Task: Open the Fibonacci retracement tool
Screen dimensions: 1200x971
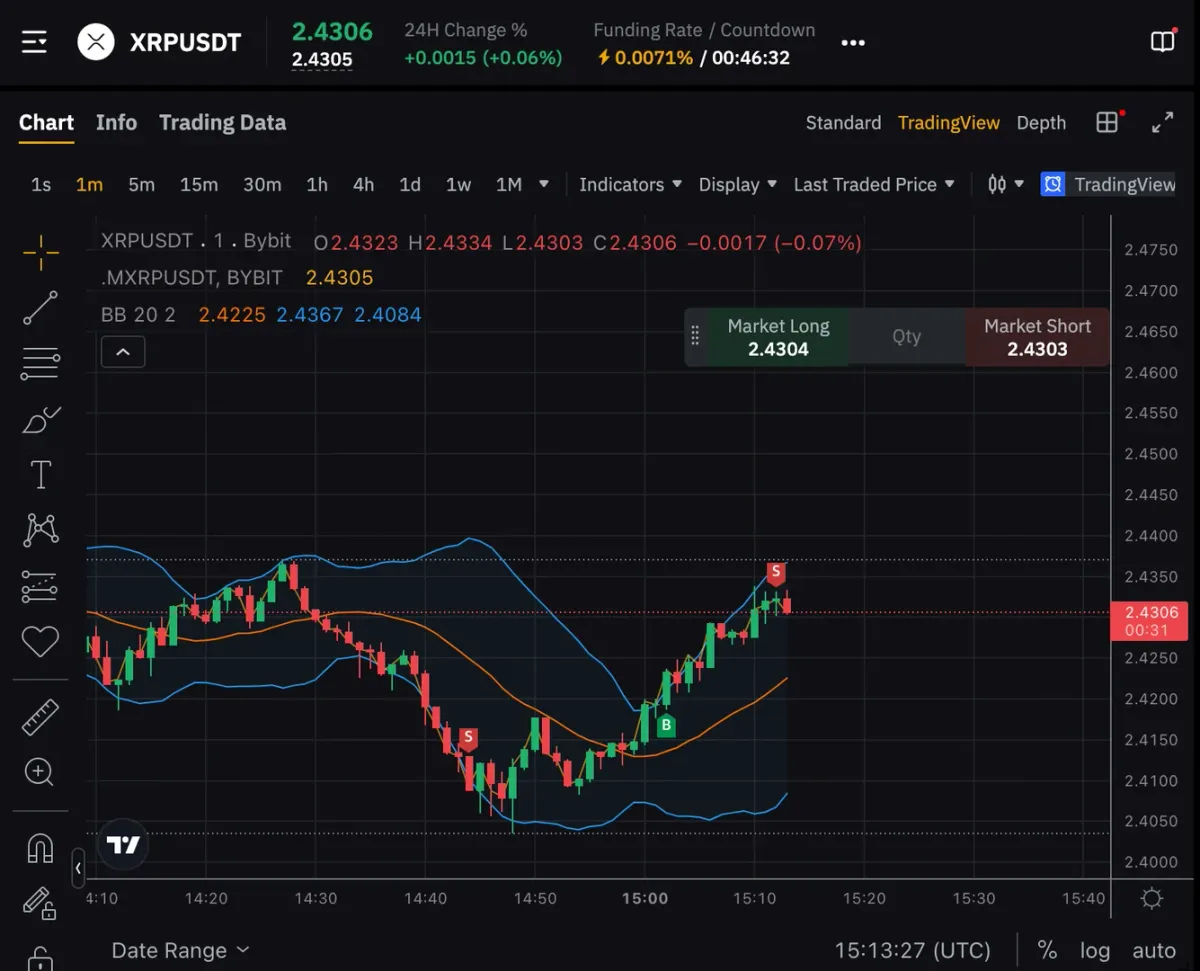Action: pos(40,364)
